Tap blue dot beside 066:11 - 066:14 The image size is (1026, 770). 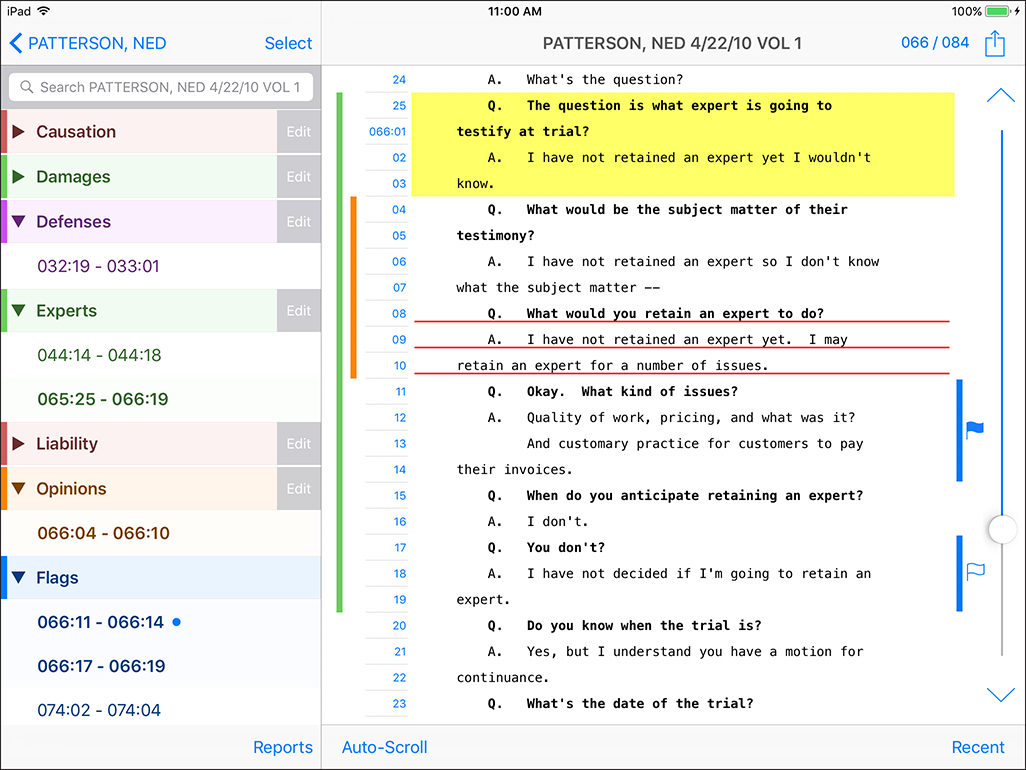click(x=177, y=622)
